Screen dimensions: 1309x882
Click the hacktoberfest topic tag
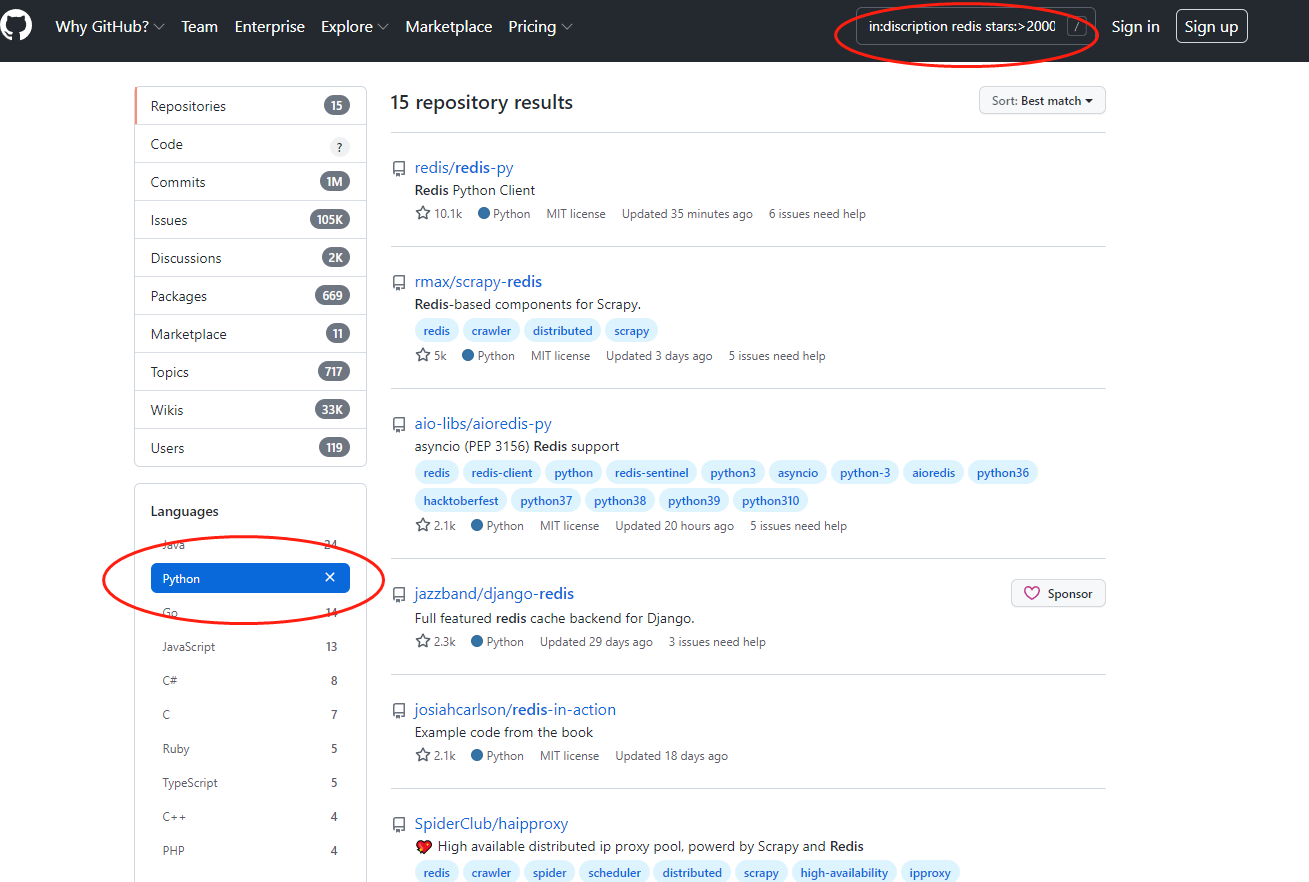coord(461,501)
